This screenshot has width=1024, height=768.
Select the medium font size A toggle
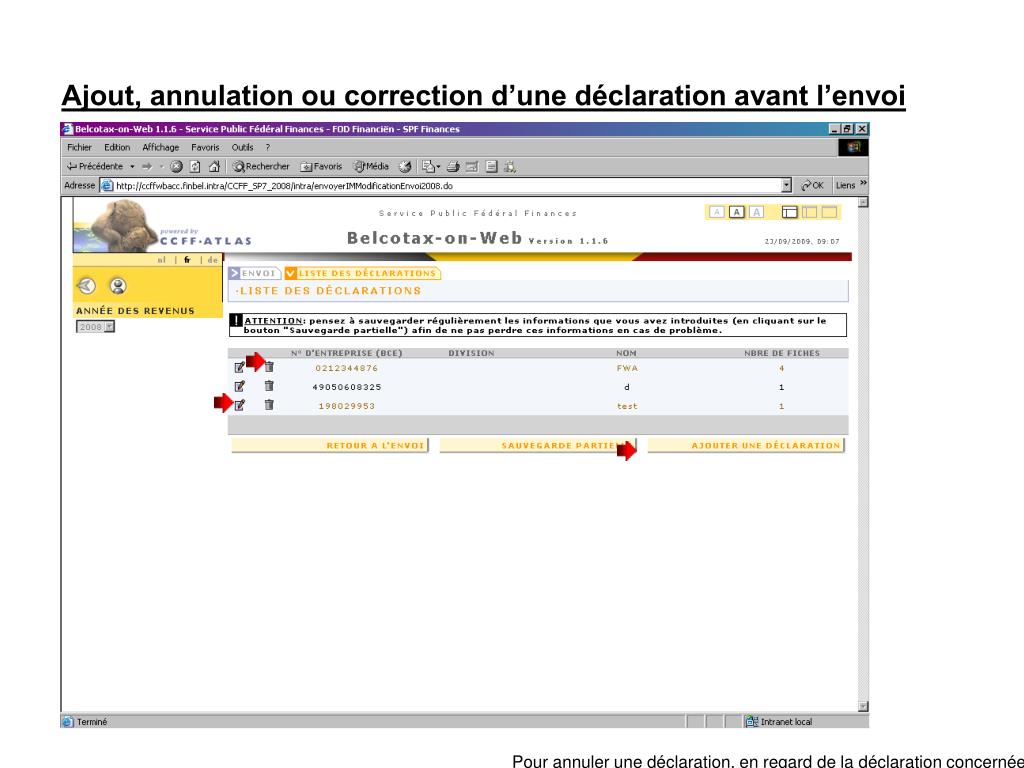pos(737,212)
